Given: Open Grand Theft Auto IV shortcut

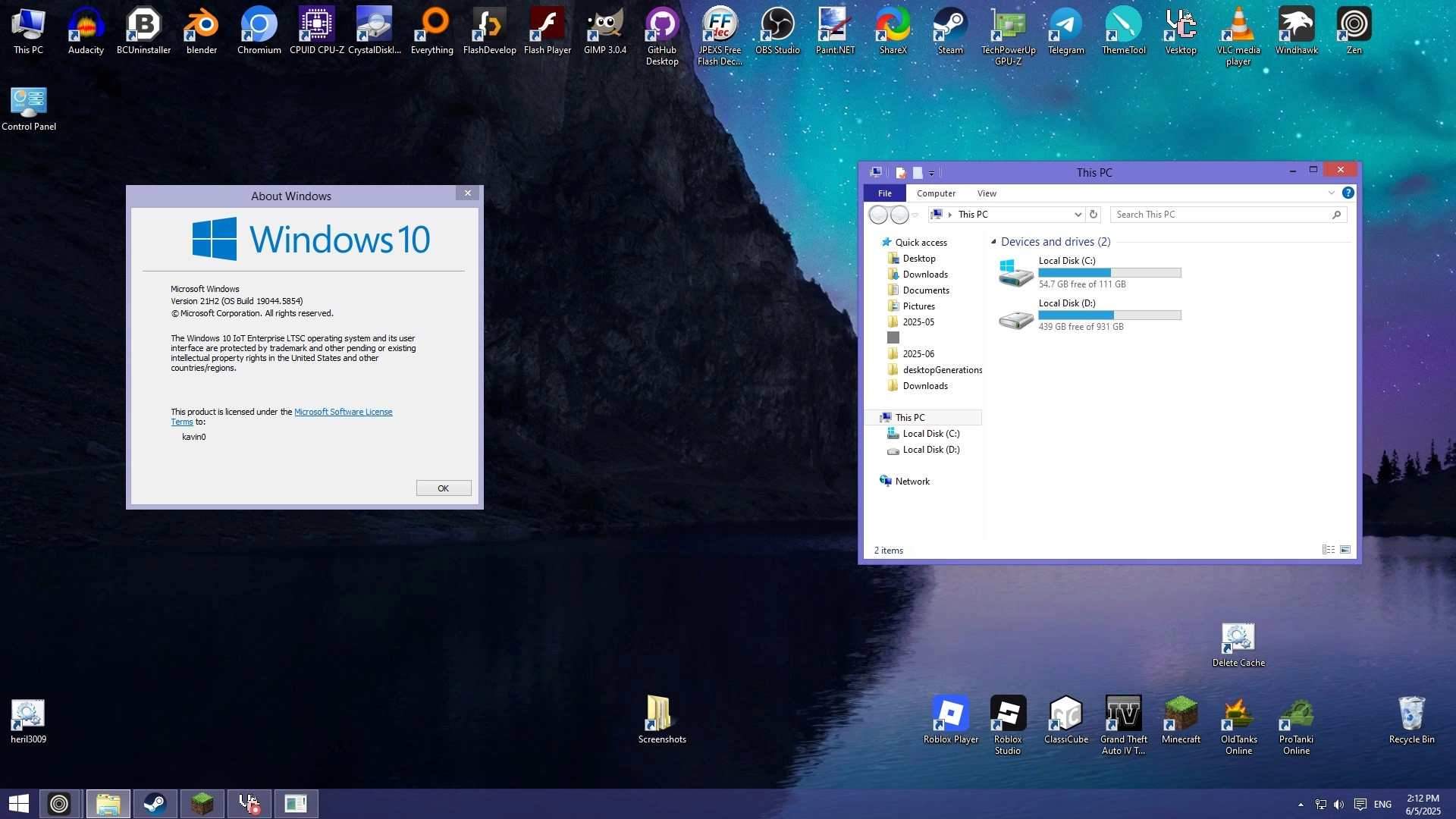Looking at the screenshot, I should [x=1124, y=725].
